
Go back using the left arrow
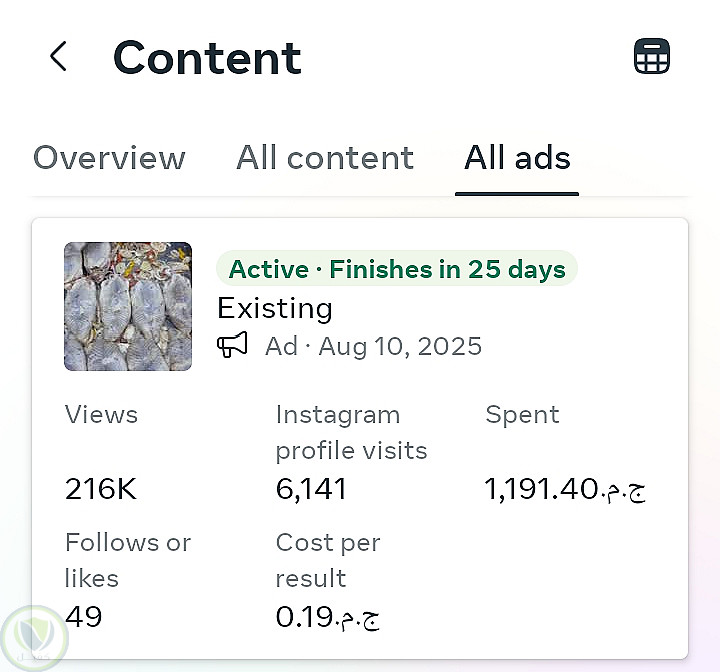tap(58, 57)
